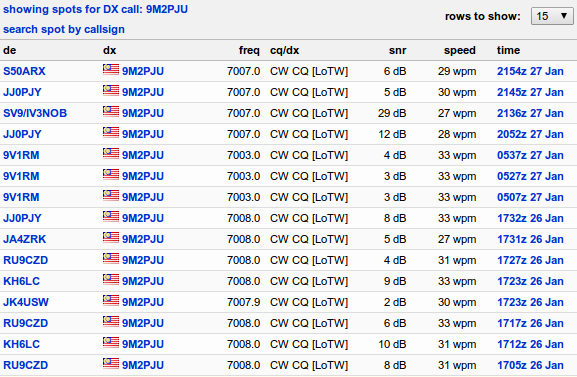Image resolution: width=577 pixels, height=377 pixels.
Task: Open 9V1RM link in 0527z row
Action: click(x=21, y=176)
